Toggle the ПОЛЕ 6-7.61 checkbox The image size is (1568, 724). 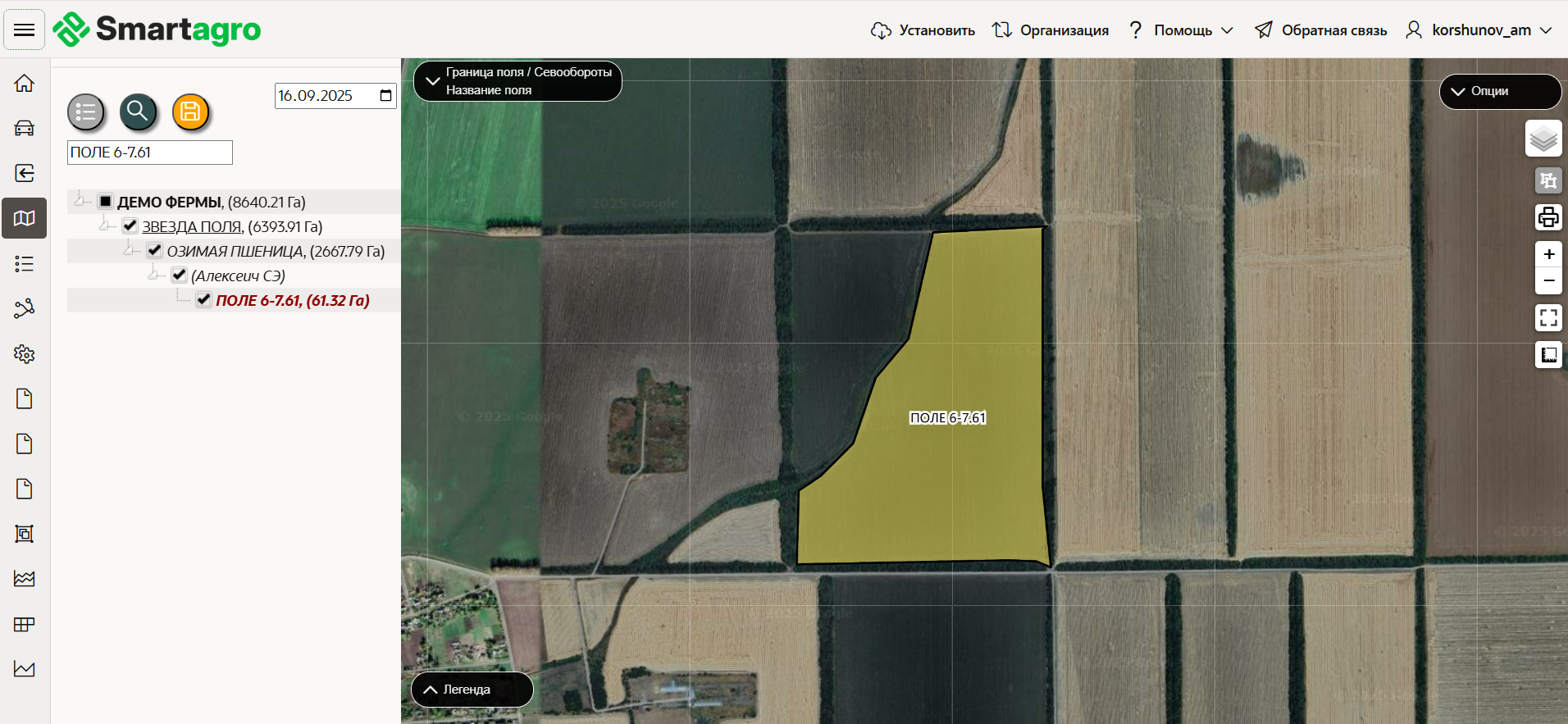pos(203,300)
